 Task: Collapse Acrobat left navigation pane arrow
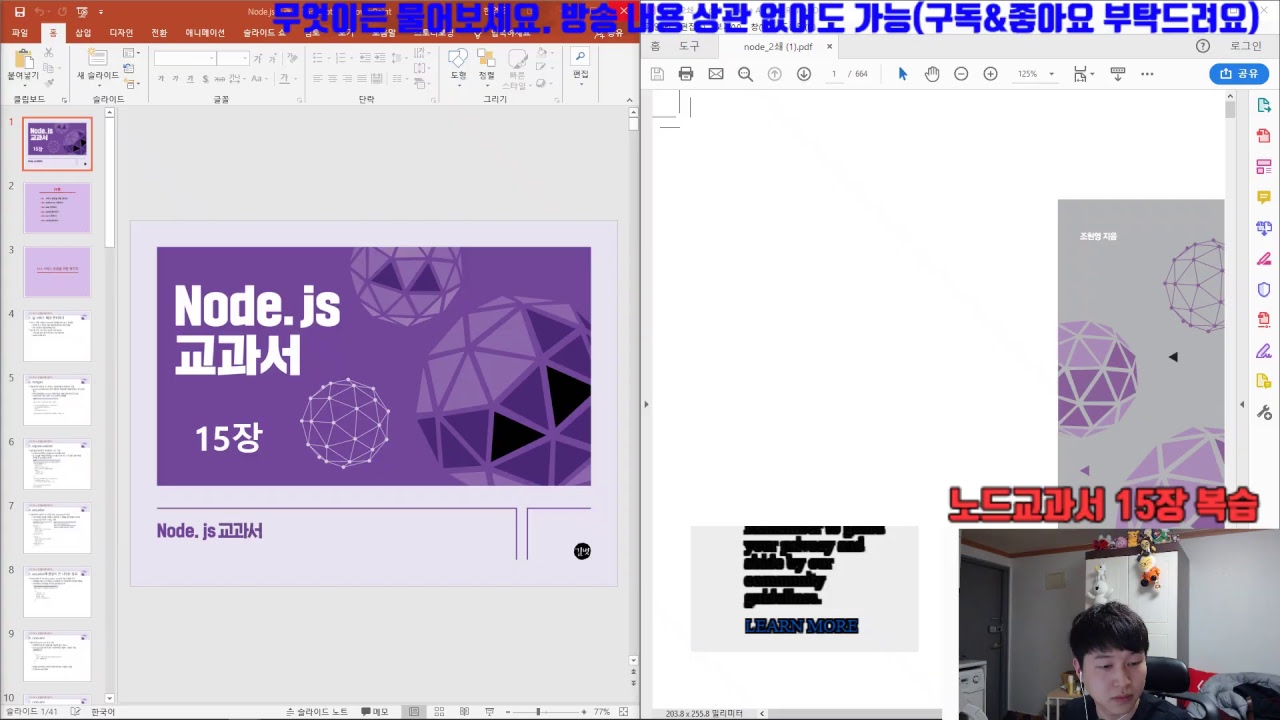click(646, 404)
